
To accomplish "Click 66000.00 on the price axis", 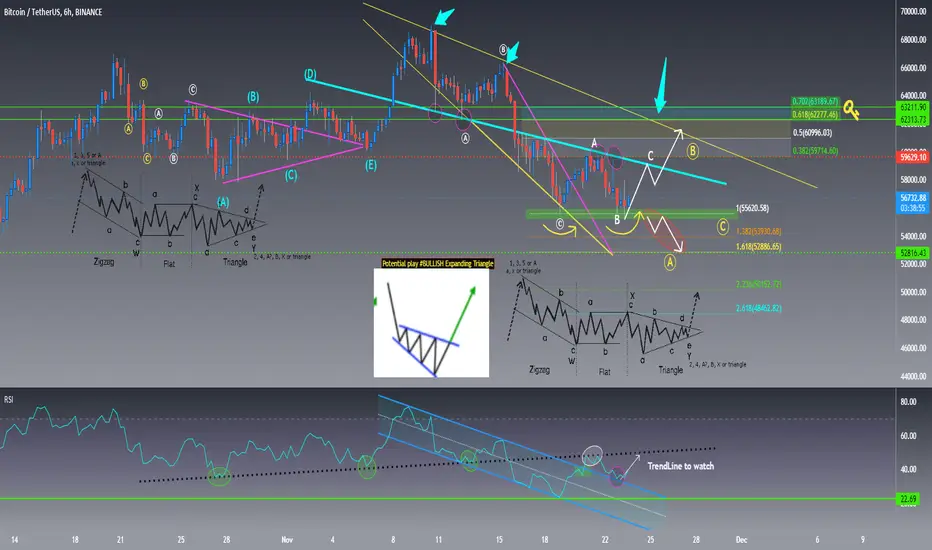I will tap(913, 68).
